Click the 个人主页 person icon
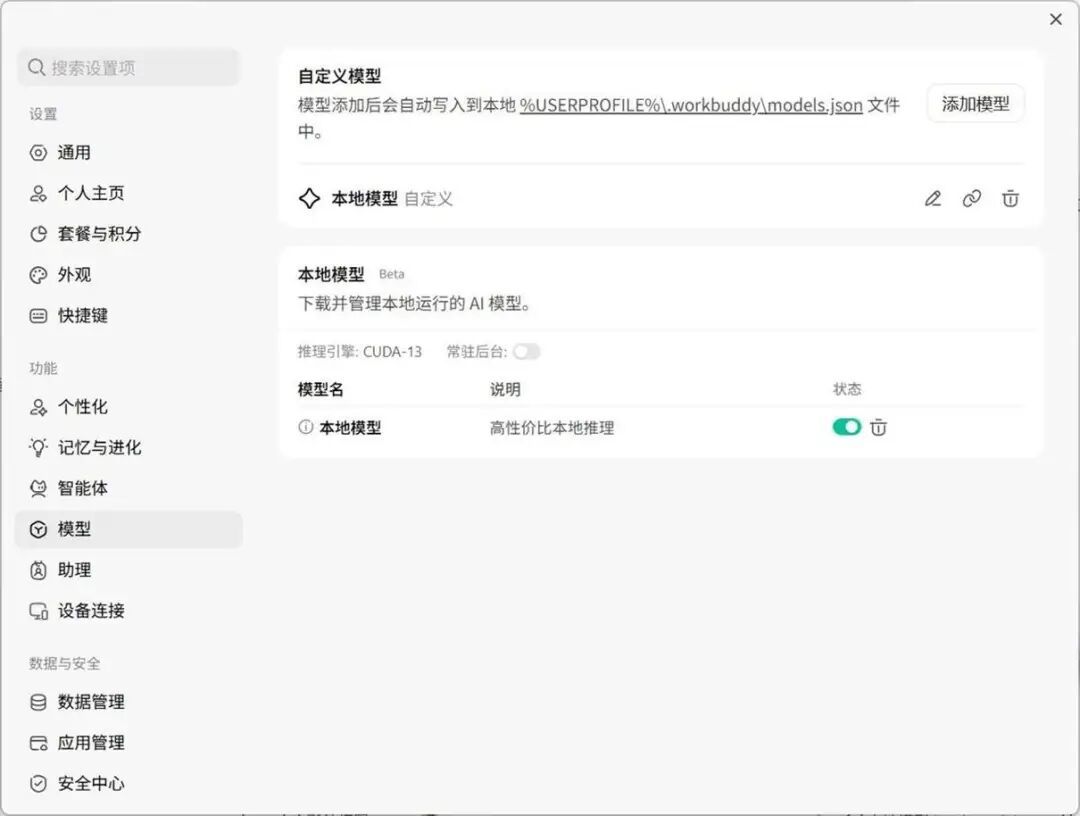 (38, 193)
